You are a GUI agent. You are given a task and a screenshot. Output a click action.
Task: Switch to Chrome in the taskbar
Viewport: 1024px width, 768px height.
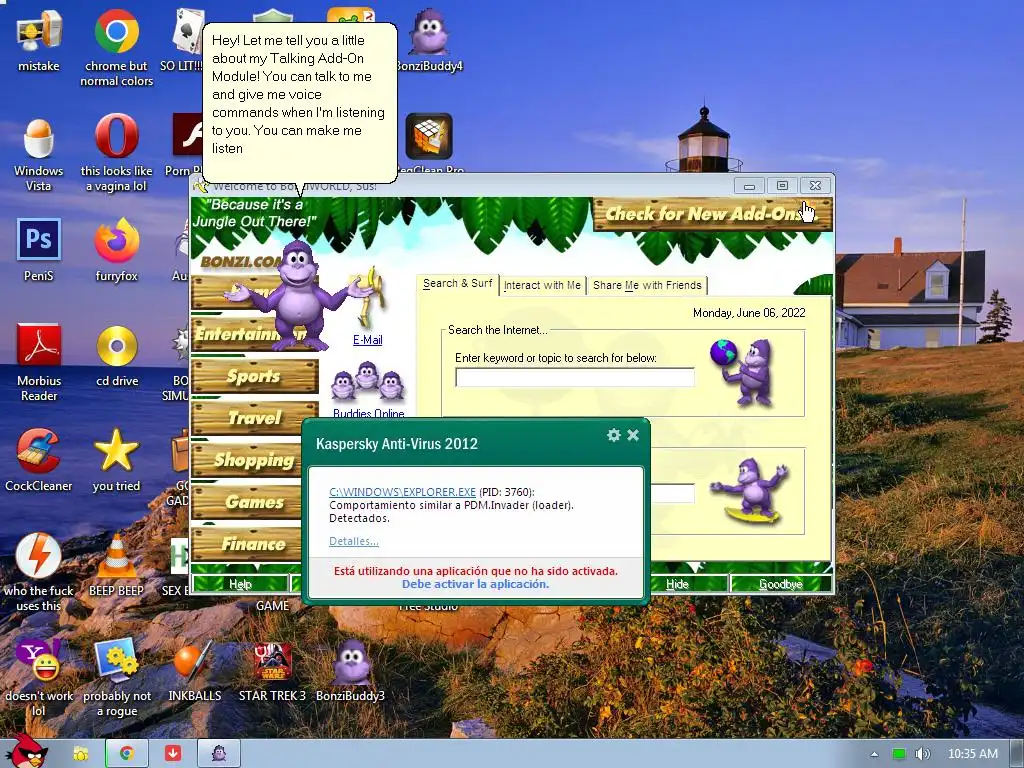point(127,754)
